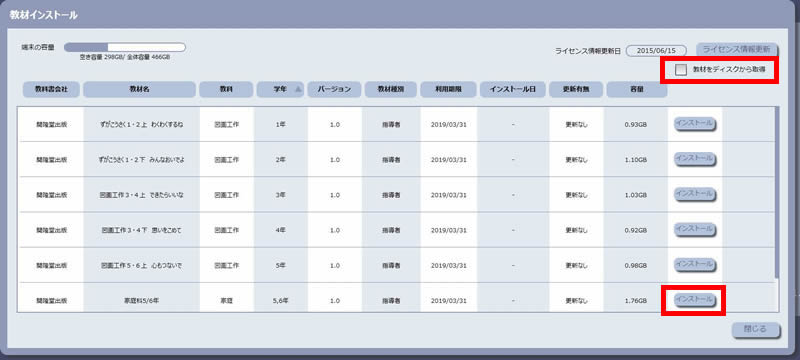800x360 pixels.
Task: Click the 4年 grade cell
Action: coord(281,230)
